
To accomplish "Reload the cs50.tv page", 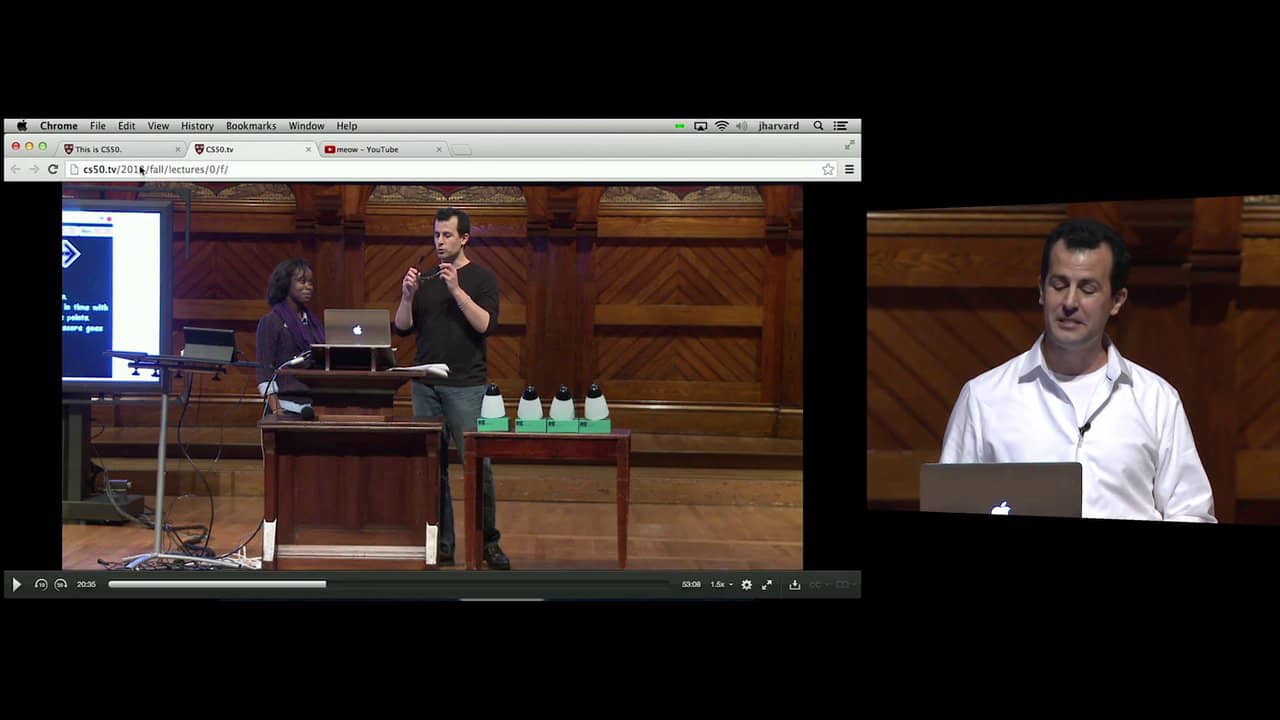I will [x=53, y=170].
